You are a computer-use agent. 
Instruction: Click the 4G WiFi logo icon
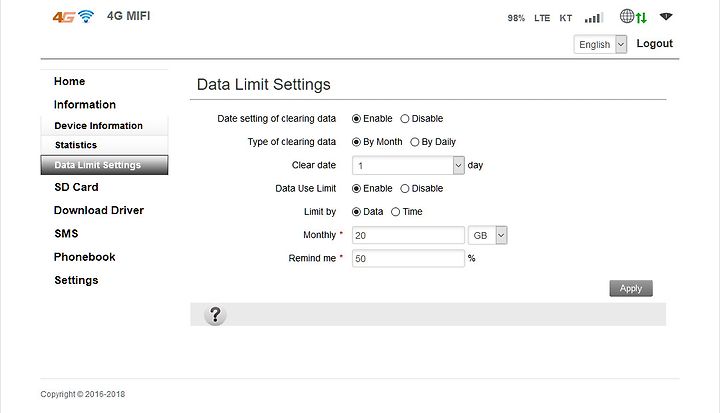coord(73,17)
